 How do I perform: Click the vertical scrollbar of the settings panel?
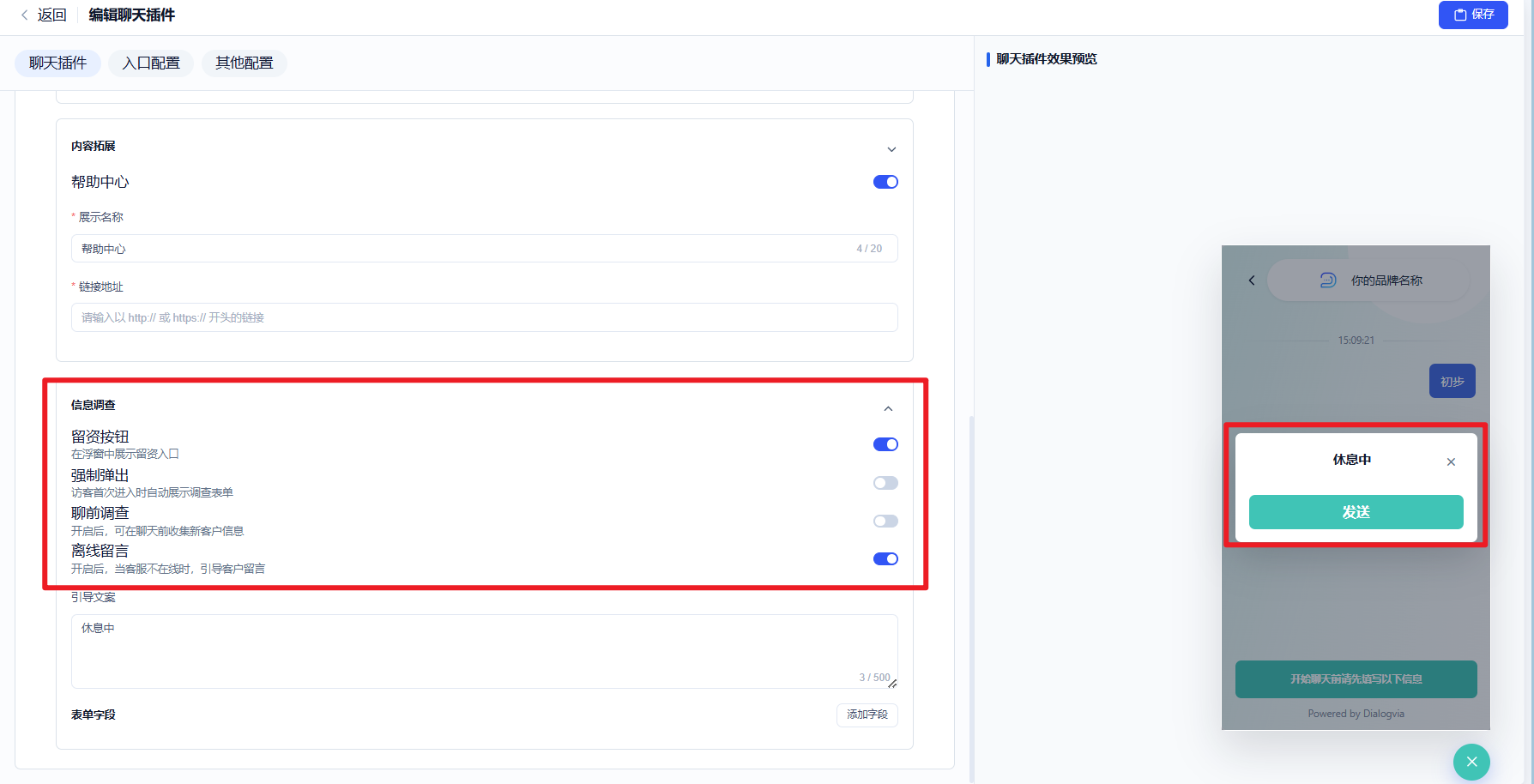coord(971,598)
